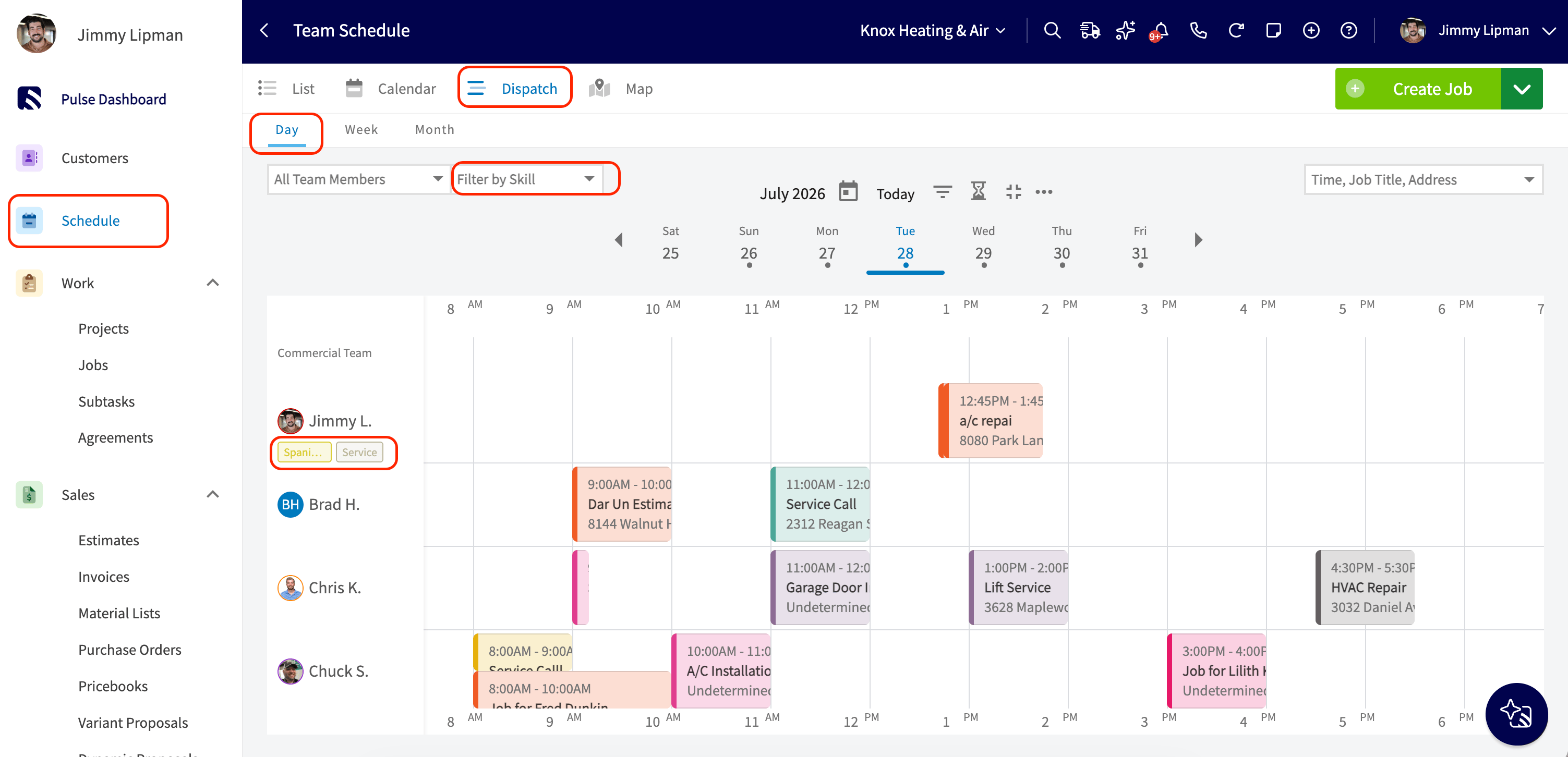Open AI sparkle assistant in header
Viewport: 1568px width, 757px height.
point(1126,30)
